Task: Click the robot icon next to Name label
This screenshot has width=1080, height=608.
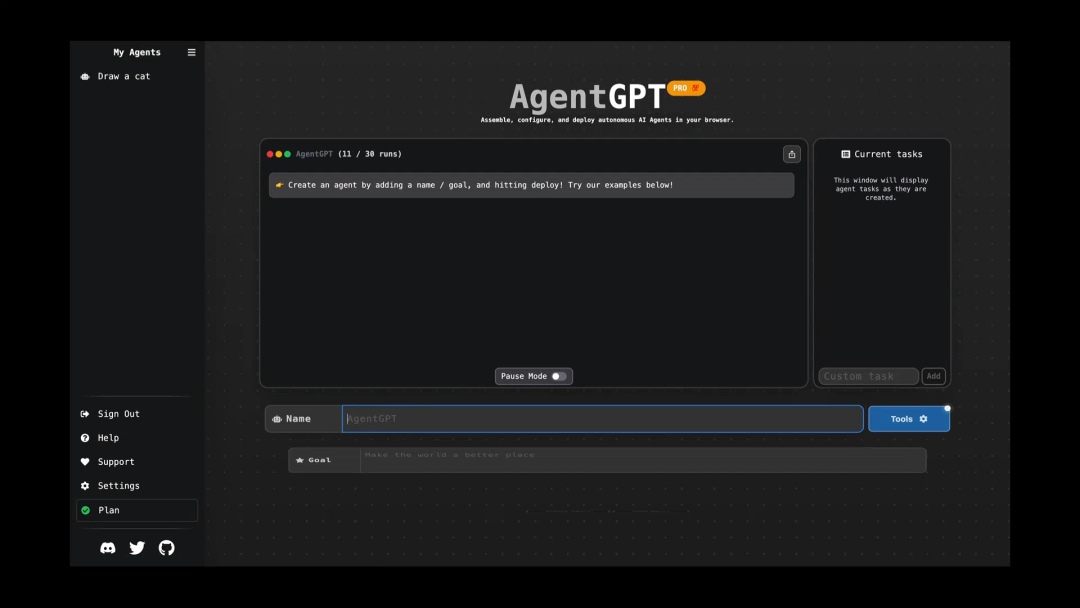Action: (x=277, y=419)
